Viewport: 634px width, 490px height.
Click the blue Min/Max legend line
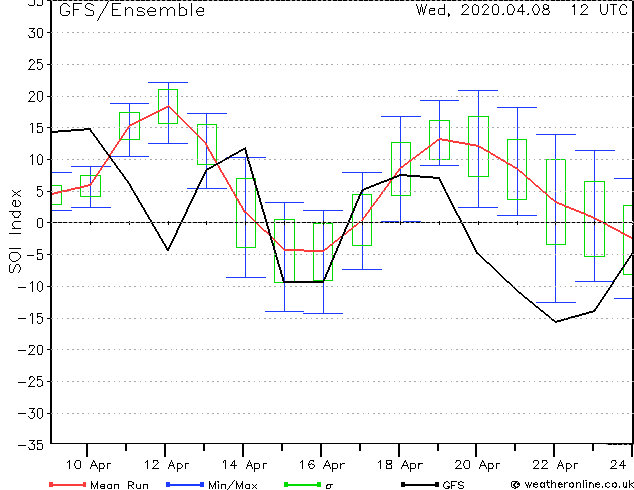pyautogui.click(x=185, y=484)
